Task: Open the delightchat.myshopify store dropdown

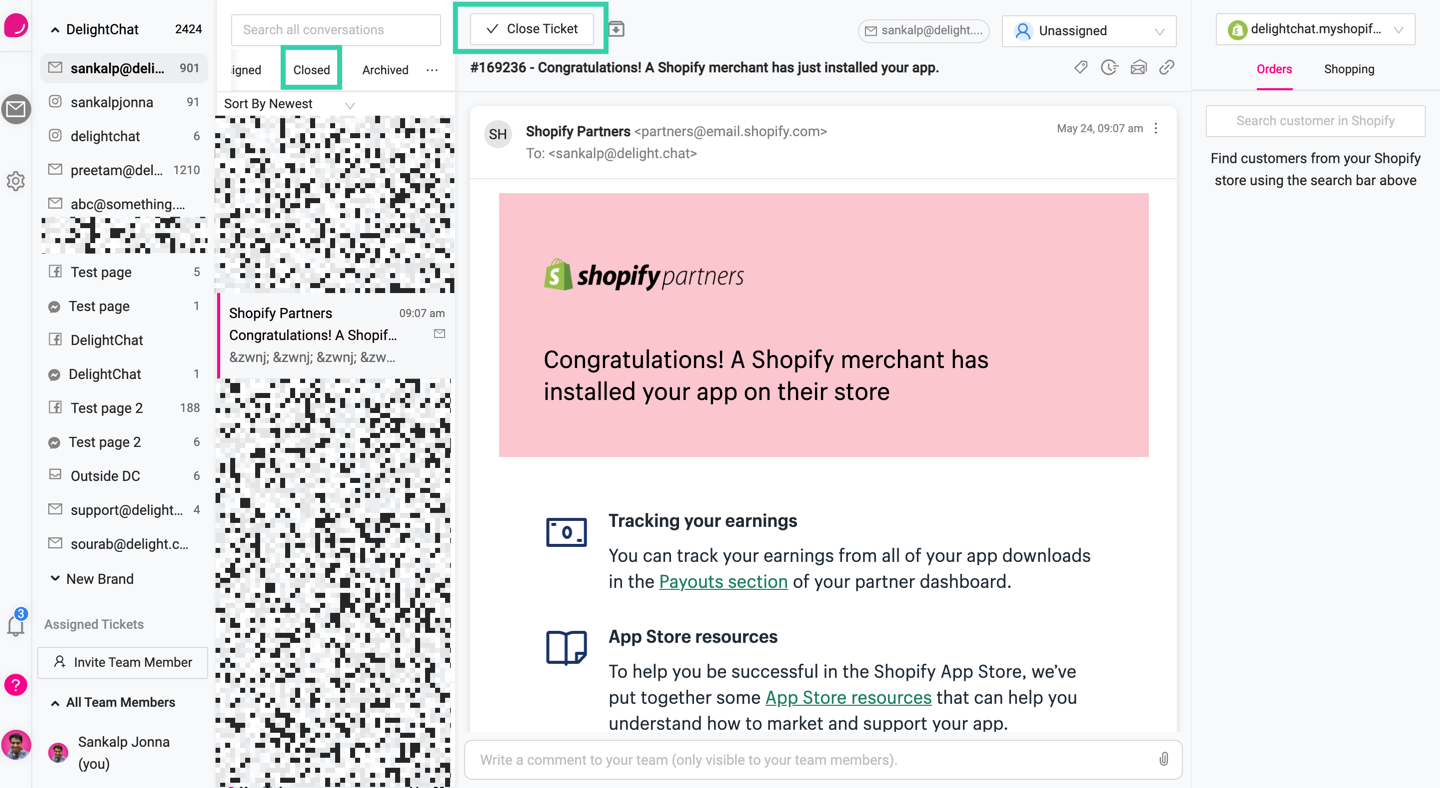Action: tap(1315, 30)
